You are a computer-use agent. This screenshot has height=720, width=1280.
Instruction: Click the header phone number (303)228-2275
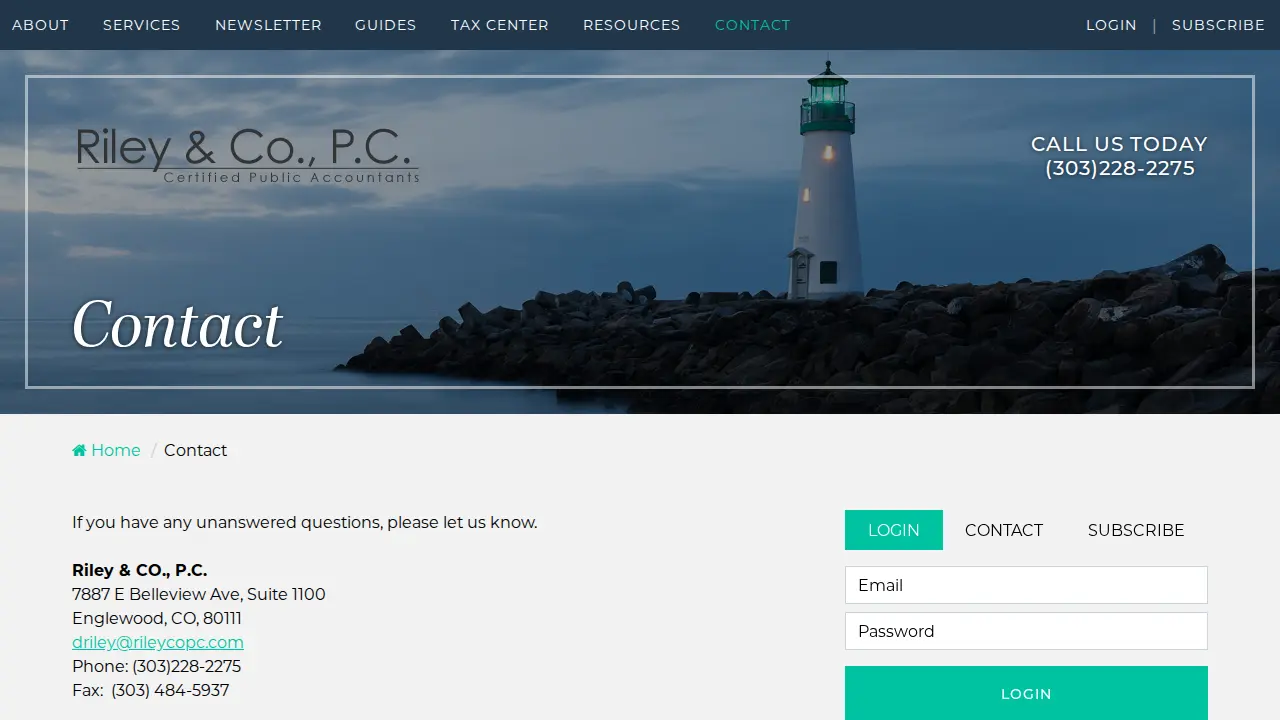[x=1120, y=169]
